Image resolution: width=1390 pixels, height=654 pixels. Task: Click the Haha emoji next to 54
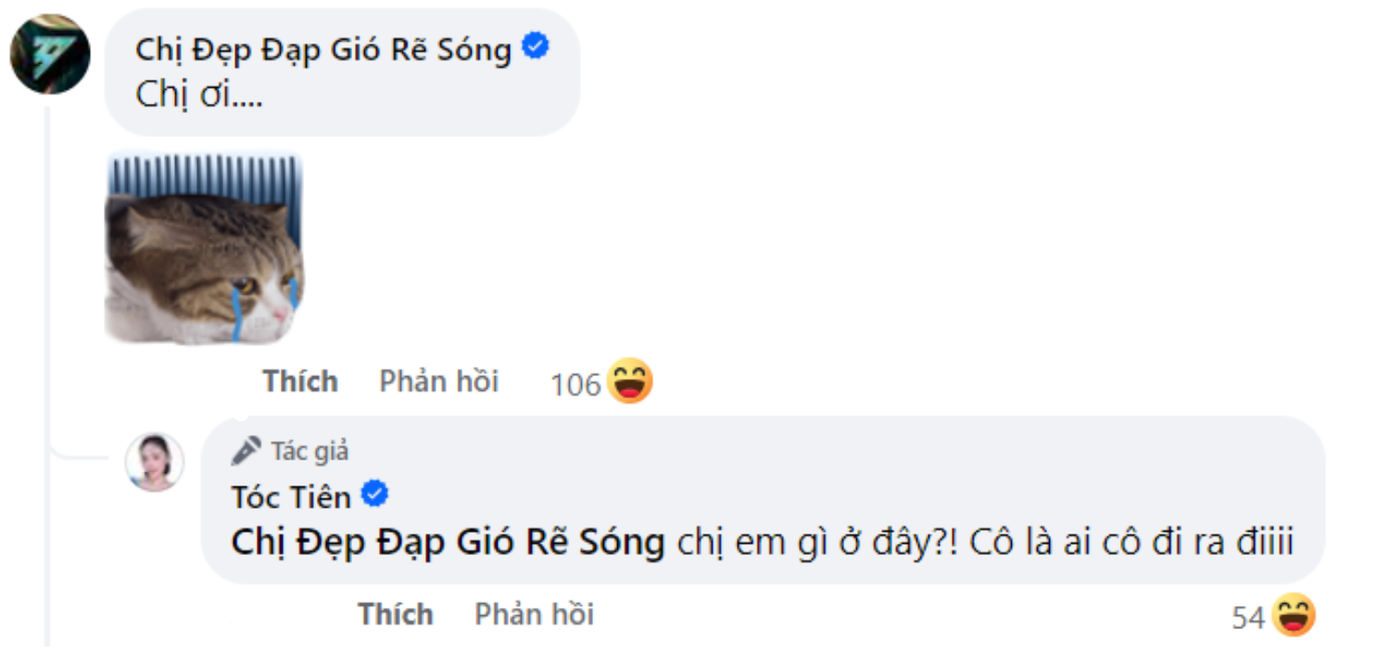1293,615
